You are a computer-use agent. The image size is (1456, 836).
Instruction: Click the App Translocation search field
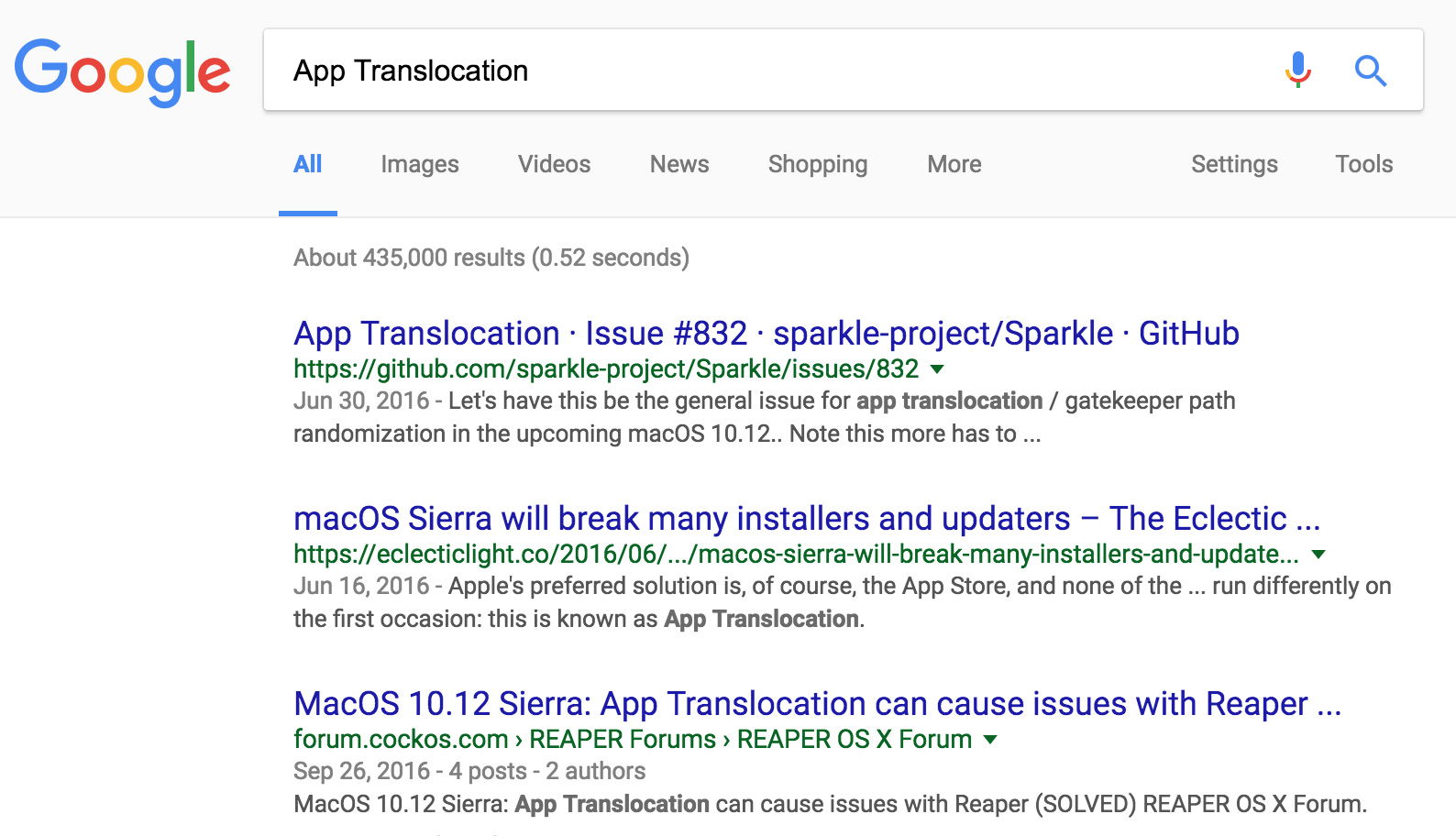point(844,71)
